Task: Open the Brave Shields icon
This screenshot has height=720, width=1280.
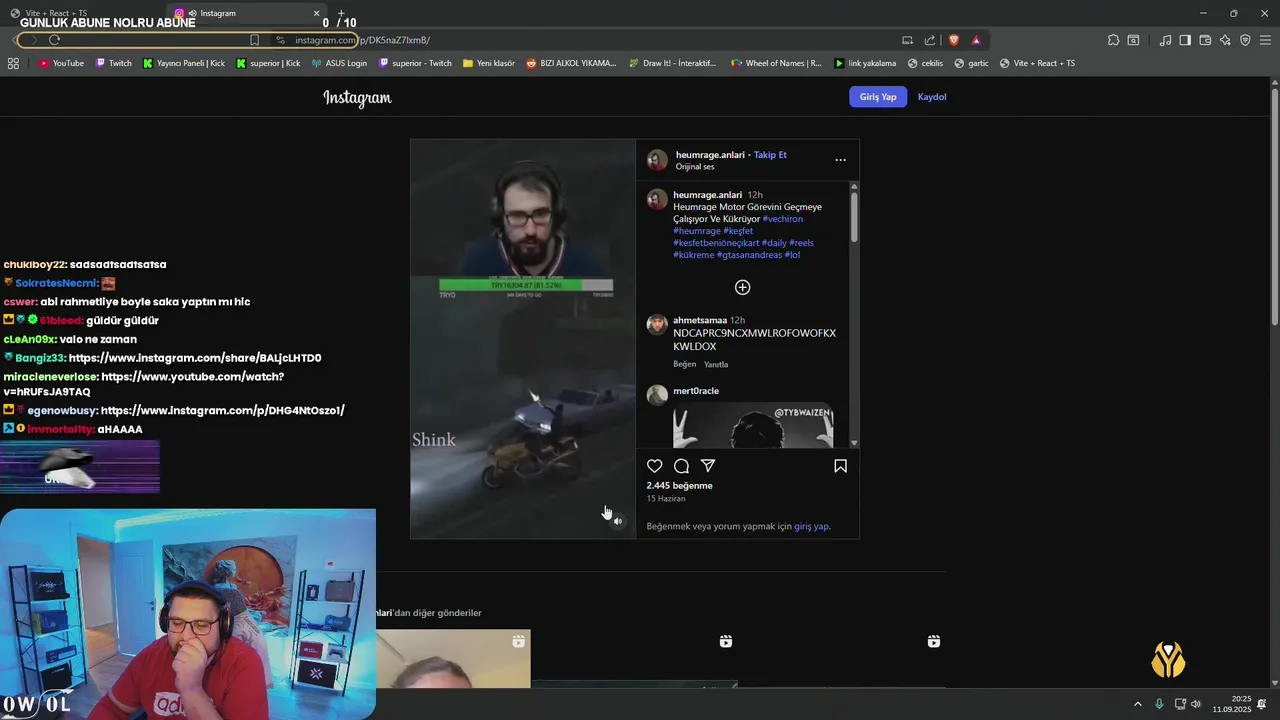Action: [x=953, y=40]
